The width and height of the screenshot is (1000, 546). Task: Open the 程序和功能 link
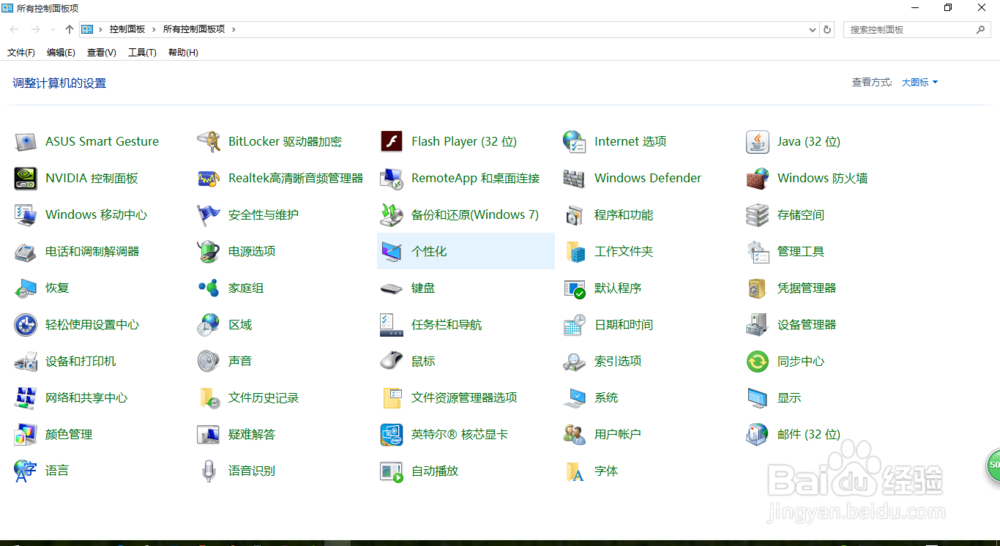(x=624, y=215)
